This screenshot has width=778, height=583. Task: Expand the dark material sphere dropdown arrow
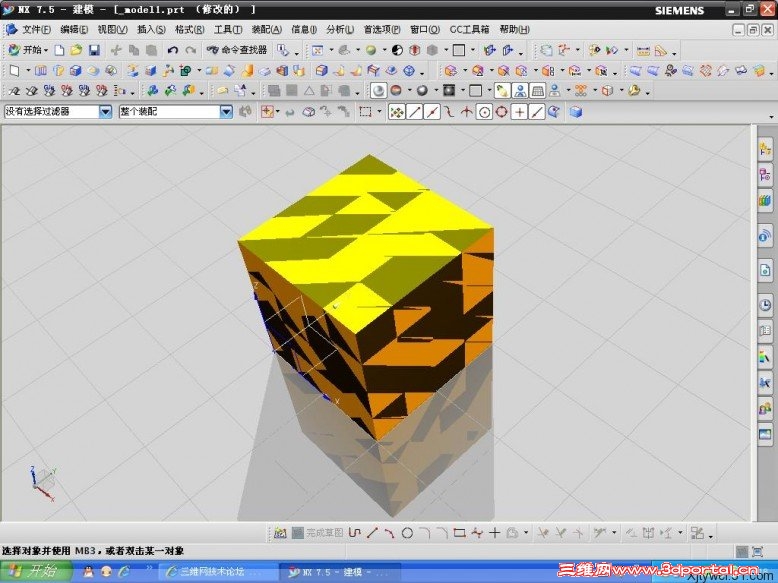[436, 91]
